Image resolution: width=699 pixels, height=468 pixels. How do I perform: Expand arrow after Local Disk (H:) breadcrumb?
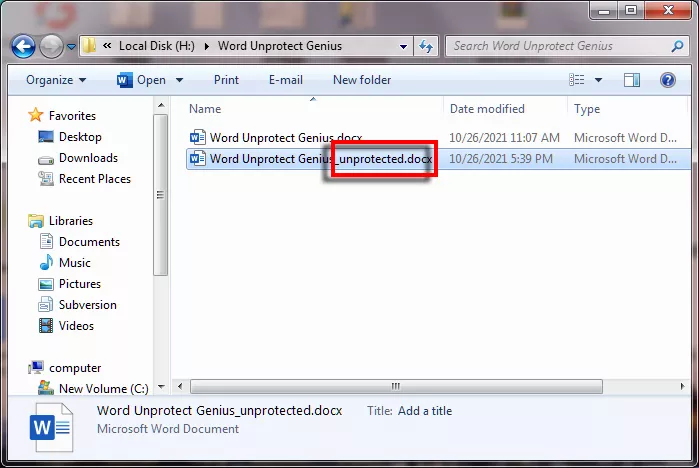206,46
